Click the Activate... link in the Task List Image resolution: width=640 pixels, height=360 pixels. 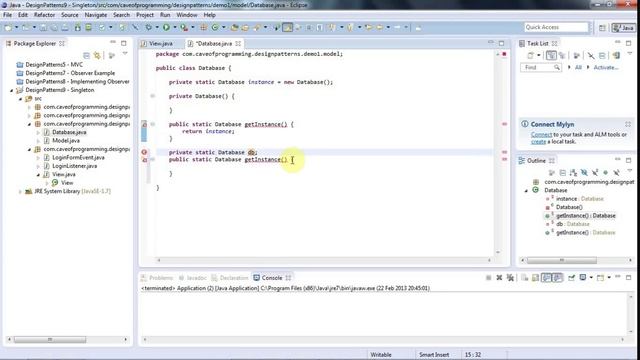(606, 67)
